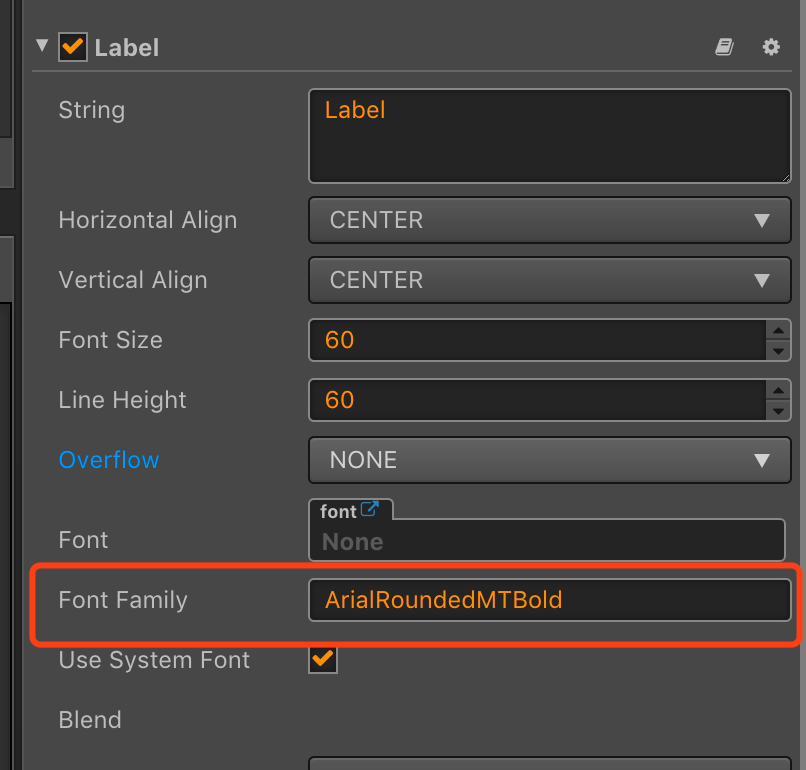
Task: Click the Line Height input field
Action: pyautogui.click(x=537, y=400)
